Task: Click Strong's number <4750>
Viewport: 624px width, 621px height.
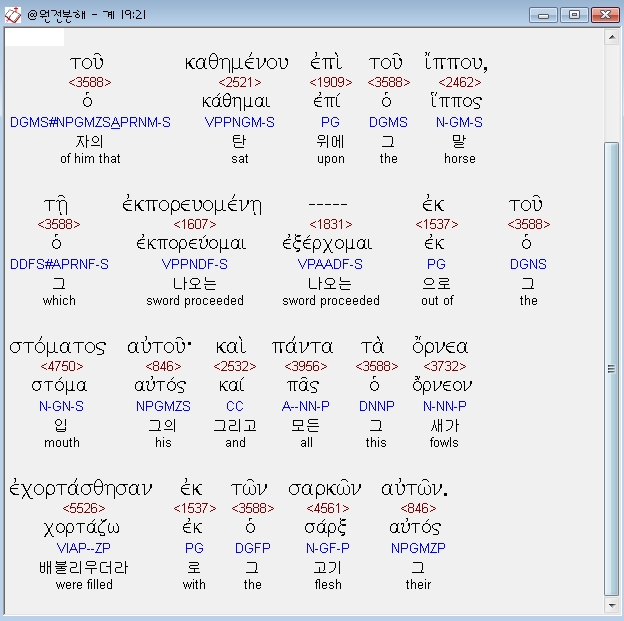Action: click(x=62, y=366)
